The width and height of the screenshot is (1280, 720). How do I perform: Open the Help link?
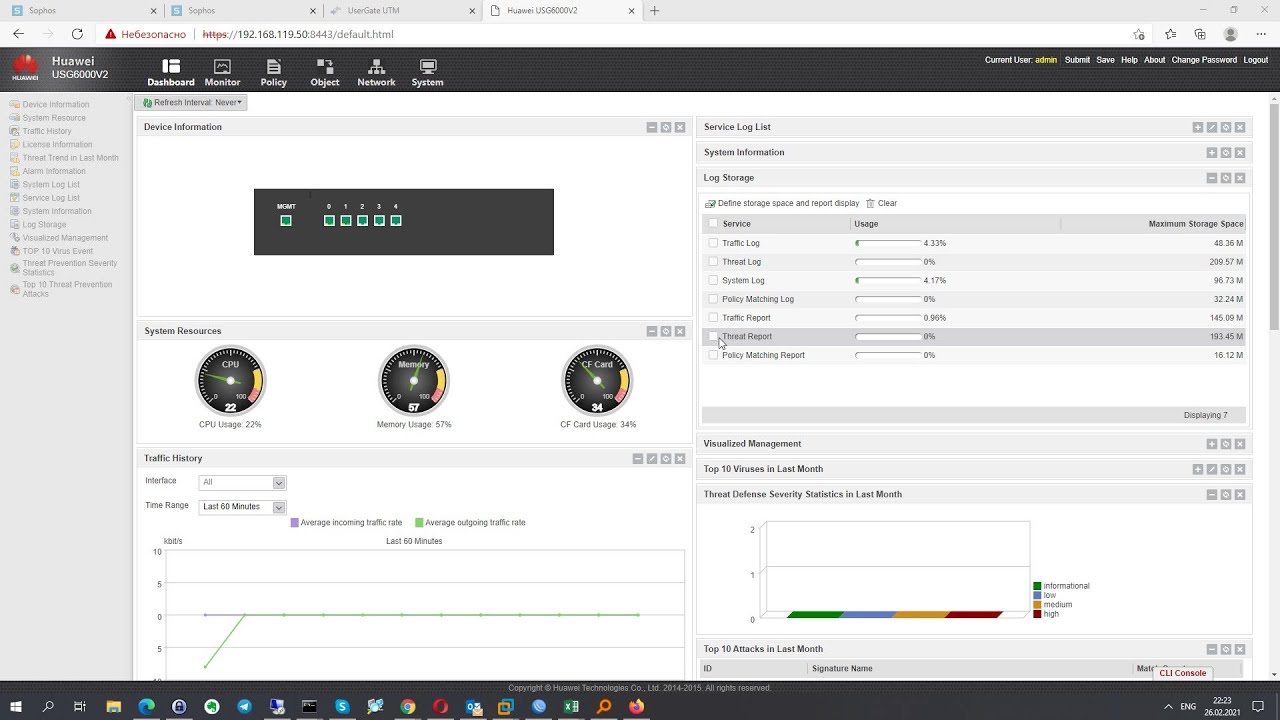pos(1129,60)
